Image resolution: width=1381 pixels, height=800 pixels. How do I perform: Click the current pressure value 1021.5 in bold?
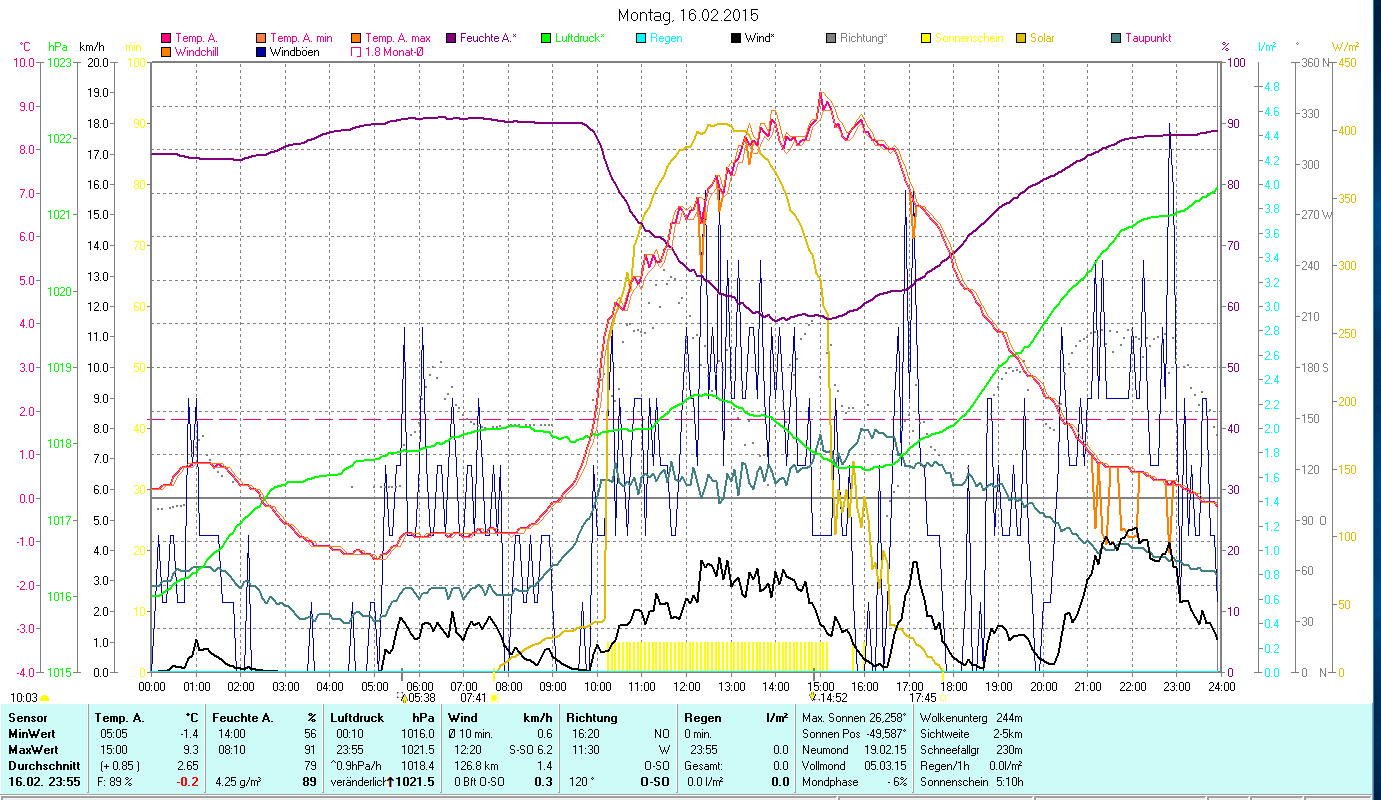415,781
